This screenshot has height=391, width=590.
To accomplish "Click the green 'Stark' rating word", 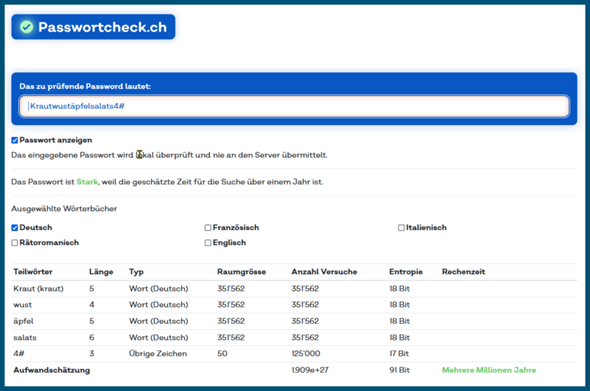I will pyautogui.click(x=87, y=182).
